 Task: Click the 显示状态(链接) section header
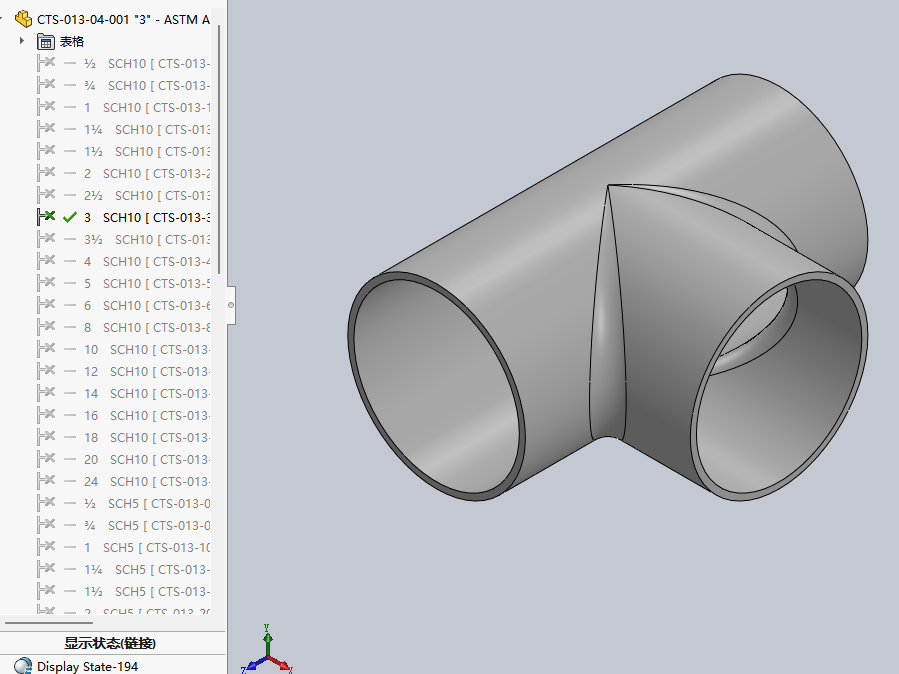110,643
